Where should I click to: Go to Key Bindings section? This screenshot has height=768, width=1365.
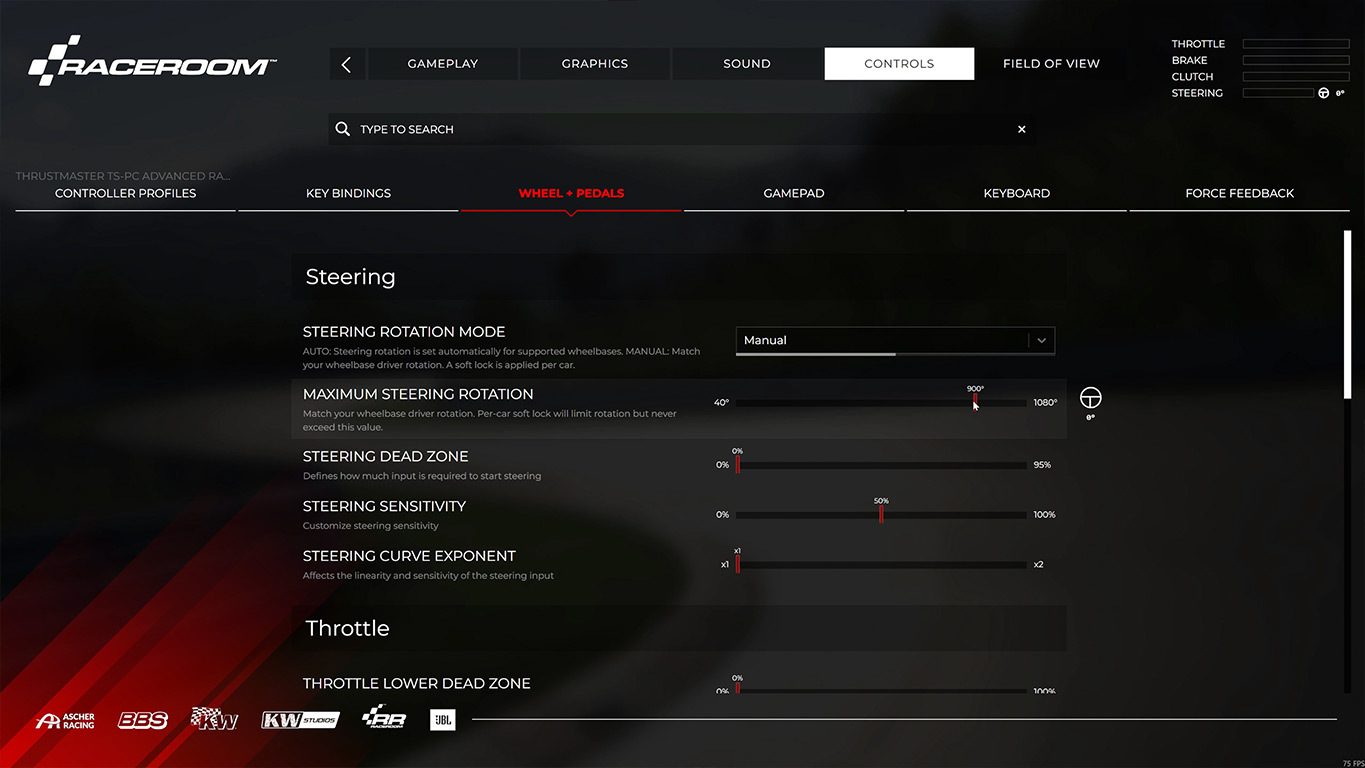[x=348, y=193]
